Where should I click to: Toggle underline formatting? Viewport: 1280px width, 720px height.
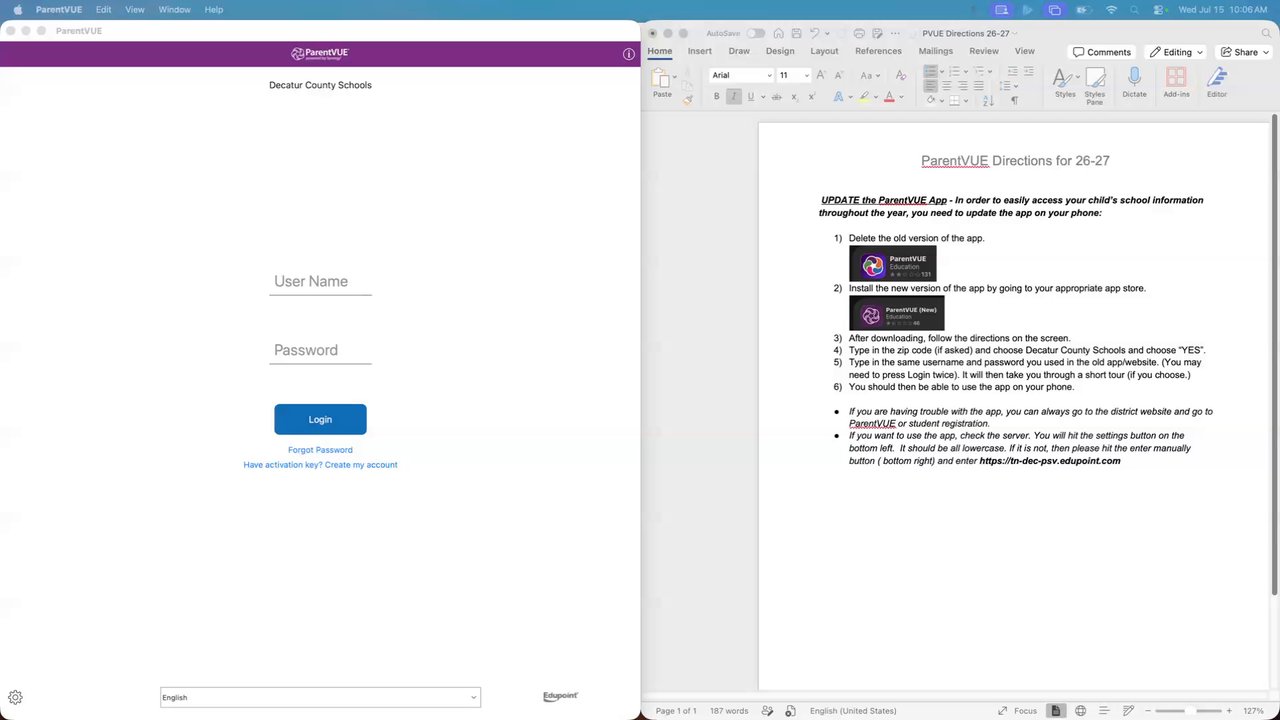point(750,97)
